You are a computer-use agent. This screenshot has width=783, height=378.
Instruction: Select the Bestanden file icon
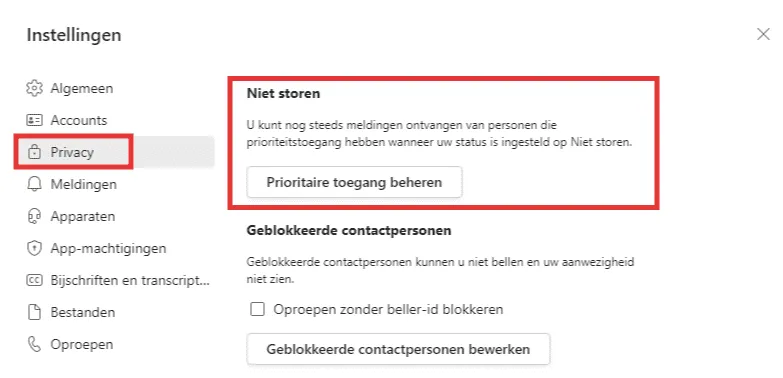[x=34, y=312]
